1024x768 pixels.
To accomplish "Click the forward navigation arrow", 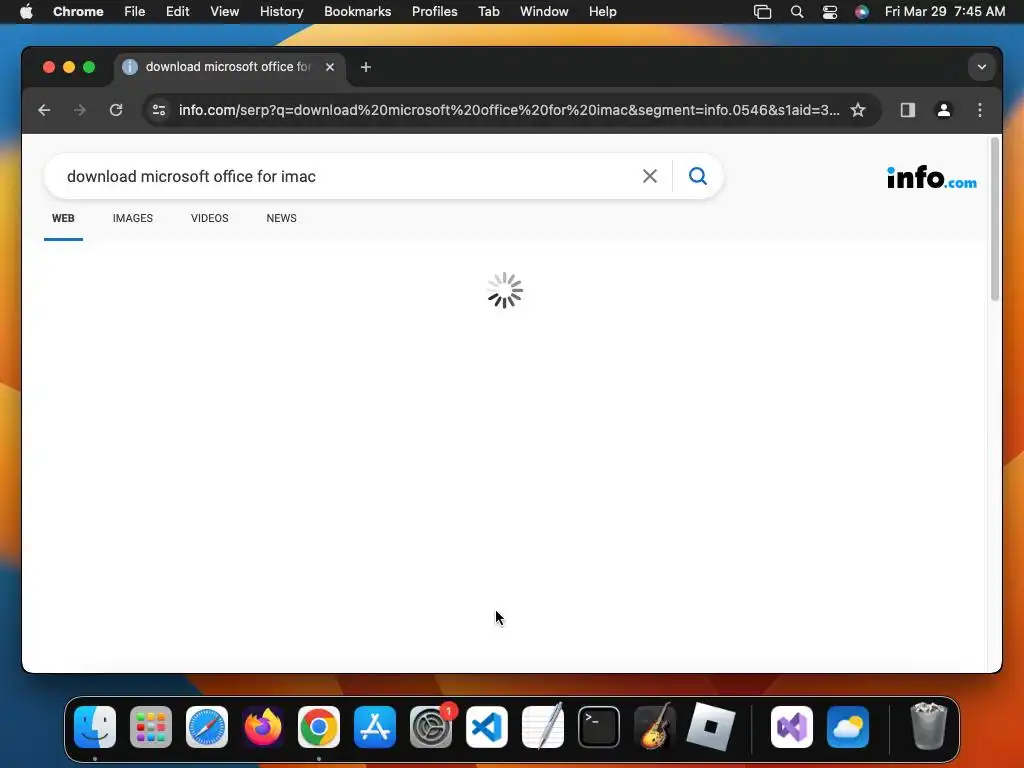I will coord(80,110).
